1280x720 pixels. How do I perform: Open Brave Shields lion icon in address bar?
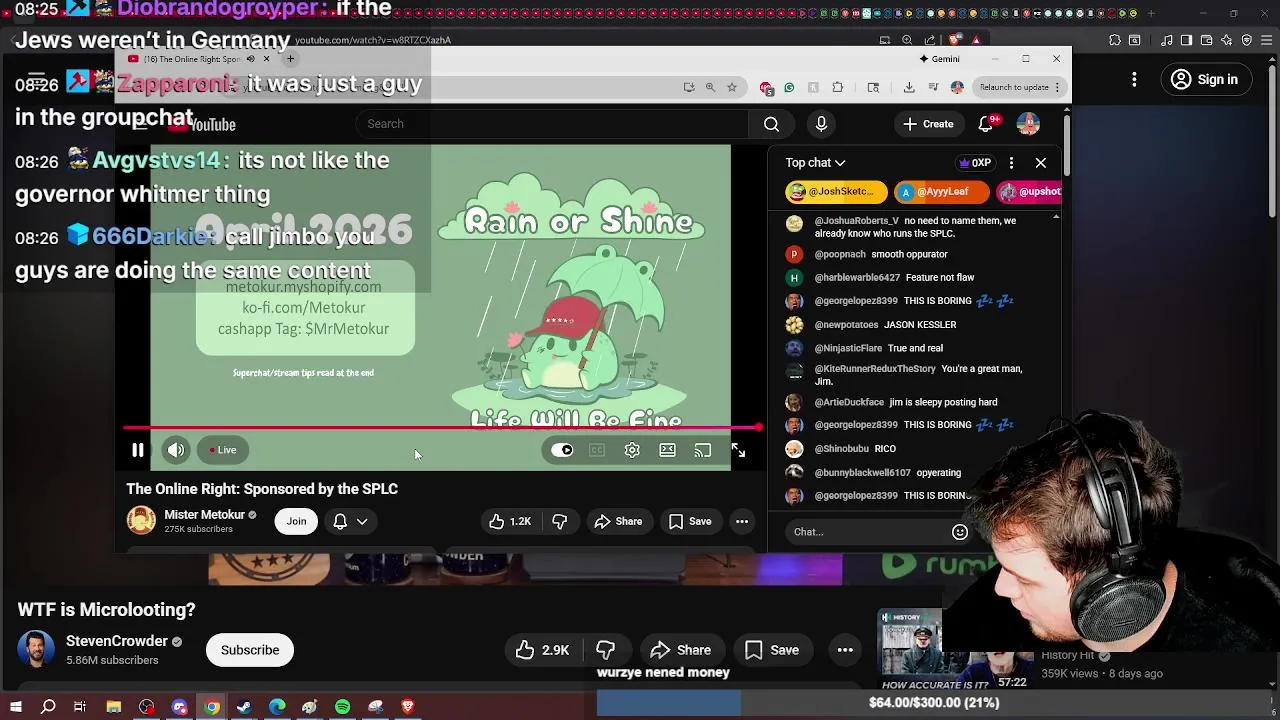pyautogui.click(x=955, y=40)
